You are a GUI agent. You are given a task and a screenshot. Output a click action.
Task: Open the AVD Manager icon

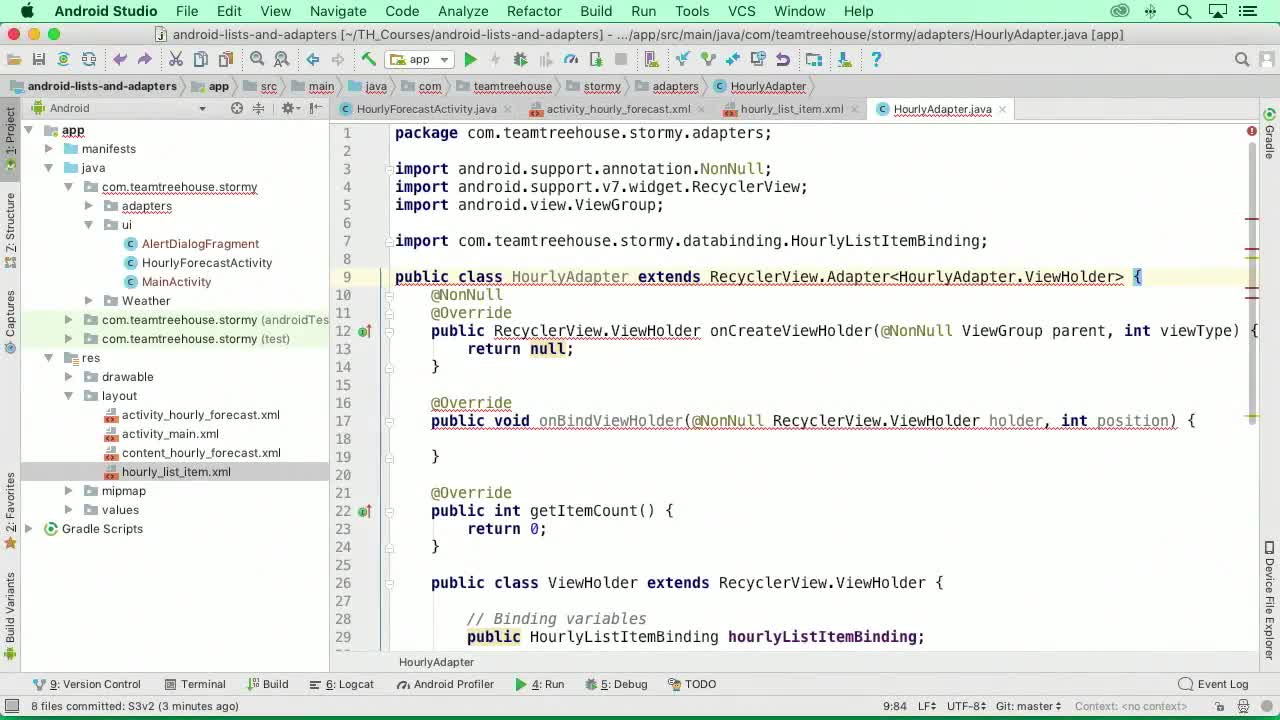click(651, 60)
